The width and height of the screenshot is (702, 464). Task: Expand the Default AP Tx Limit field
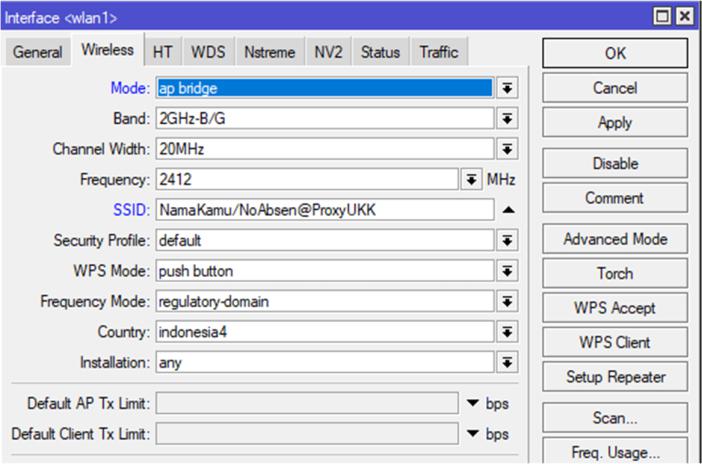point(473,403)
